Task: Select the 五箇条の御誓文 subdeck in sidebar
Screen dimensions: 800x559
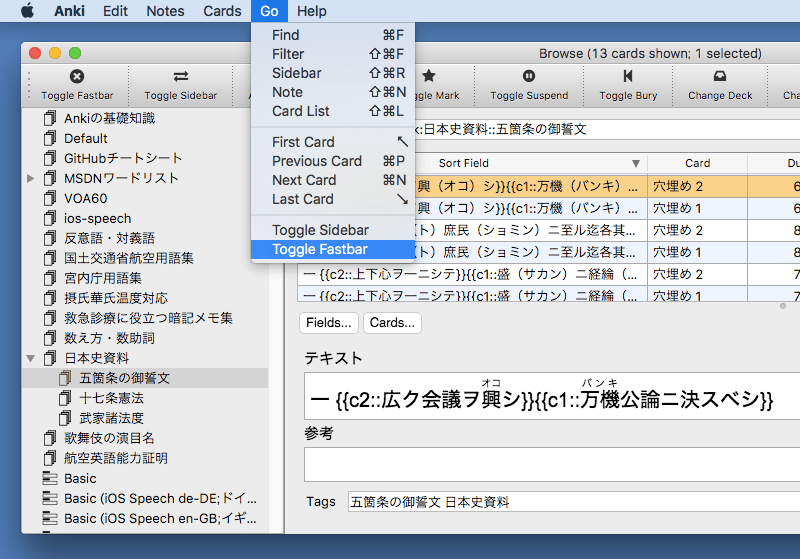Action: (x=145, y=378)
